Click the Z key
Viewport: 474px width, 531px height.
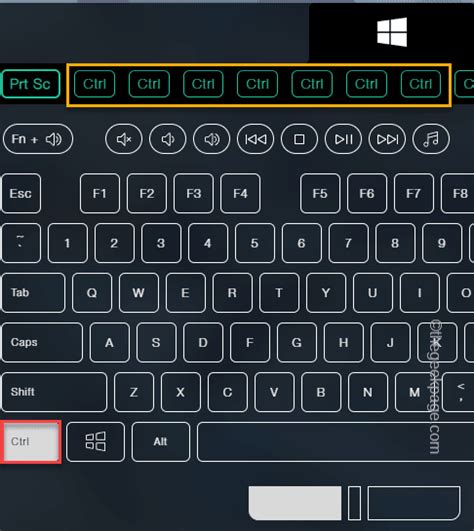tap(134, 392)
